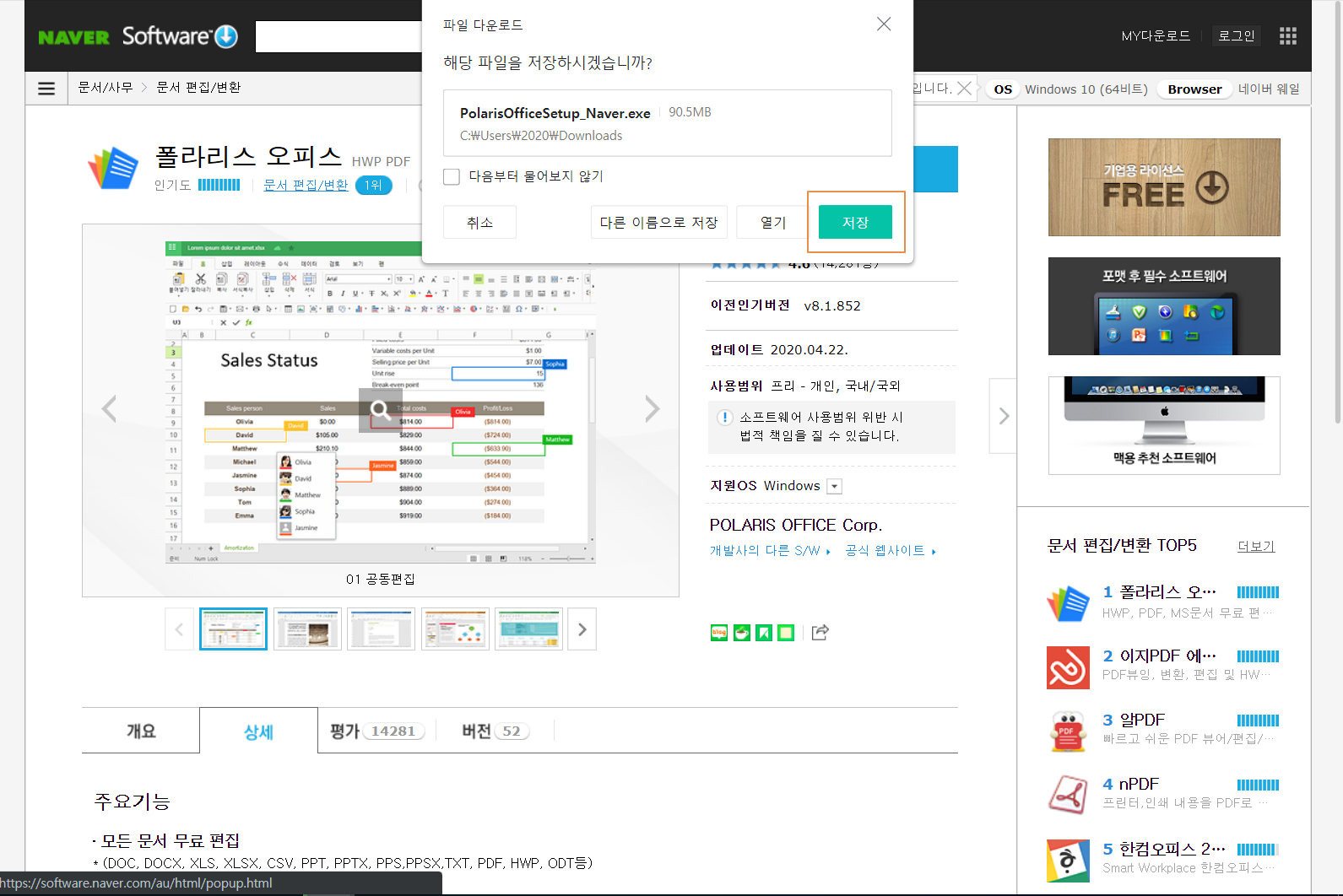
Task: Click the page vertical scrollbar
Action: click(1338, 211)
